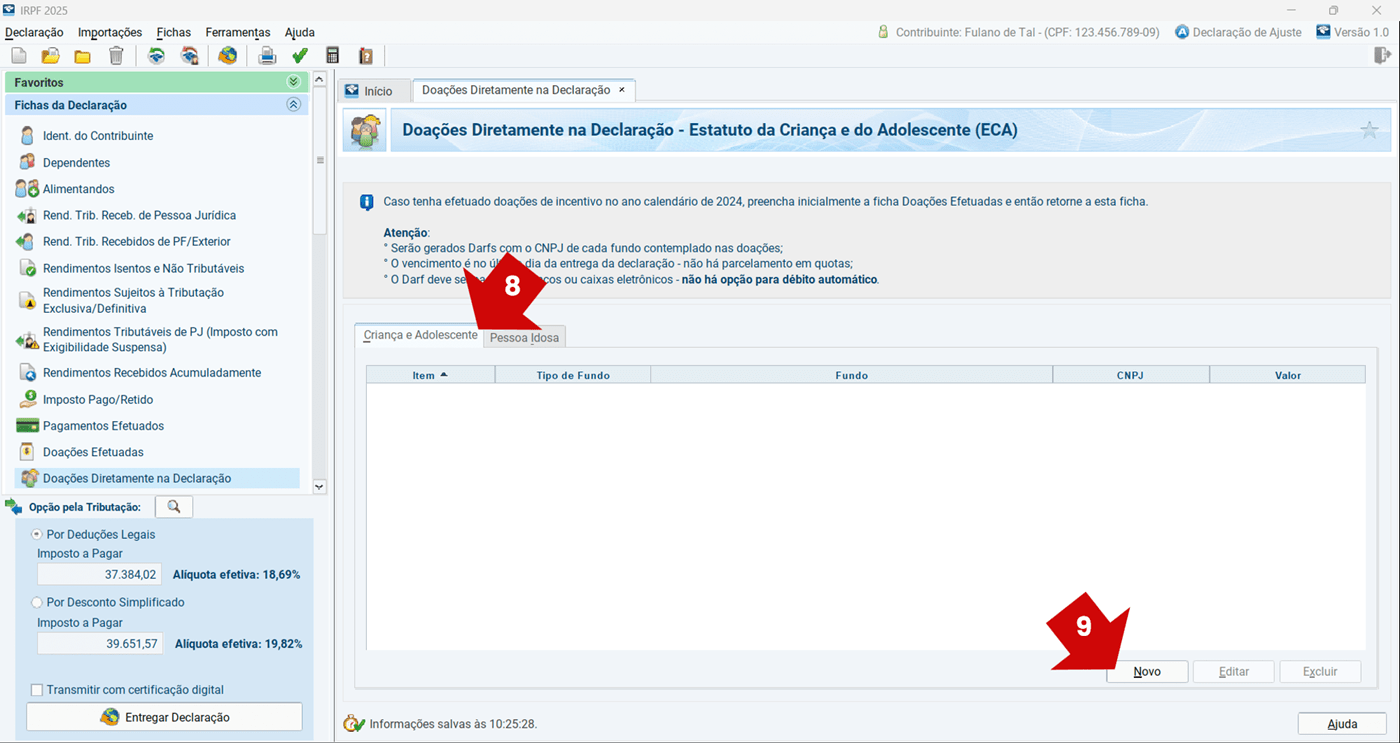Click the globe icon in toolbar
The image size is (1400, 743).
pyautogui.click(x=227, y=56)
